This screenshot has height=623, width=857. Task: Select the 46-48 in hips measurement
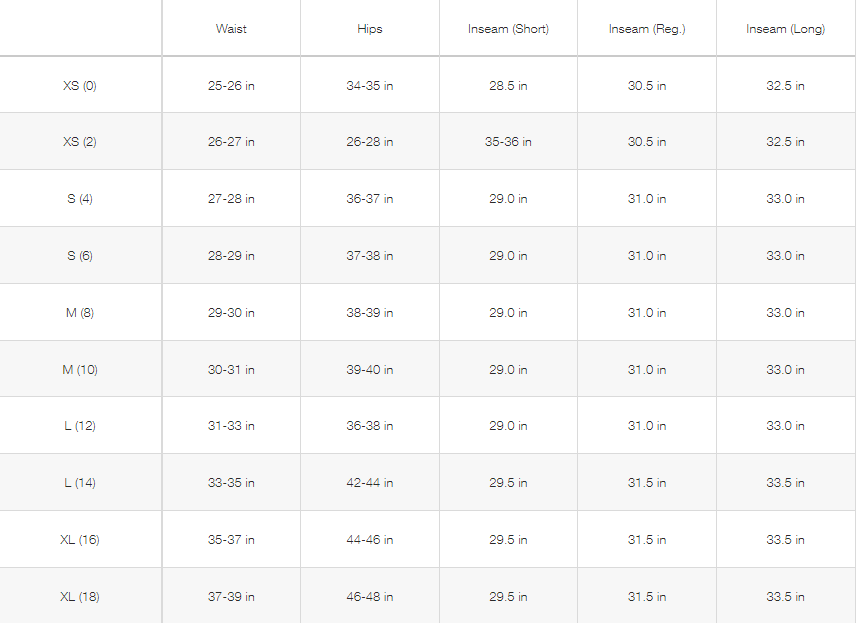(x=369, y=597)
